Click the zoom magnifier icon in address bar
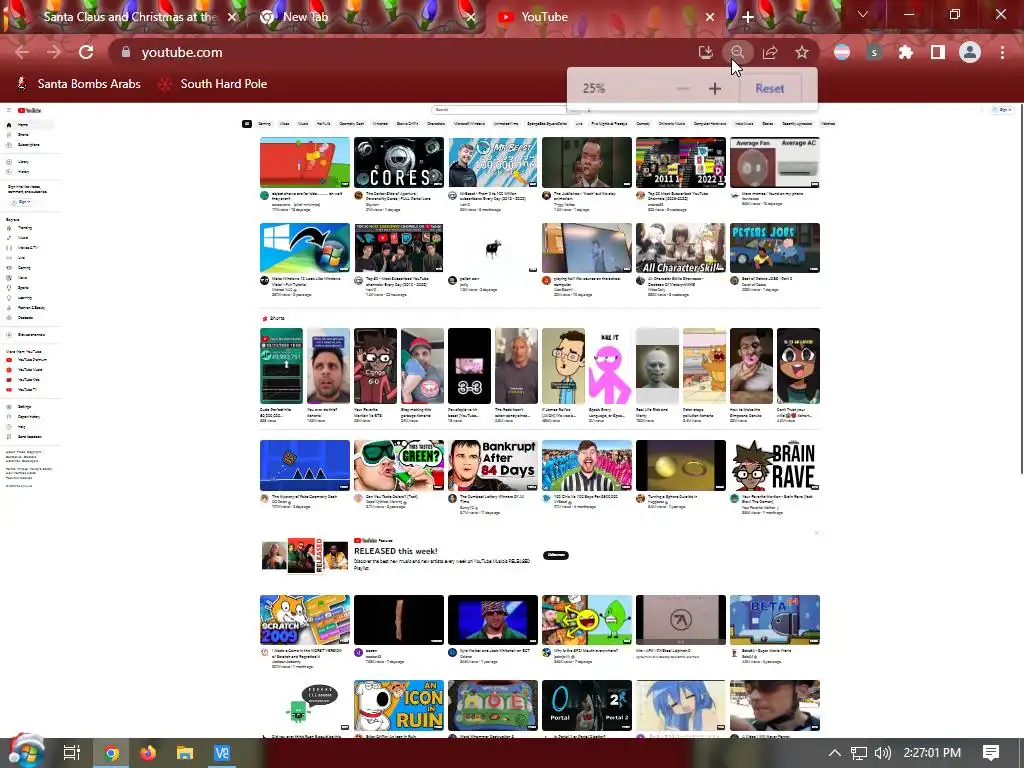 pos(737,52)
